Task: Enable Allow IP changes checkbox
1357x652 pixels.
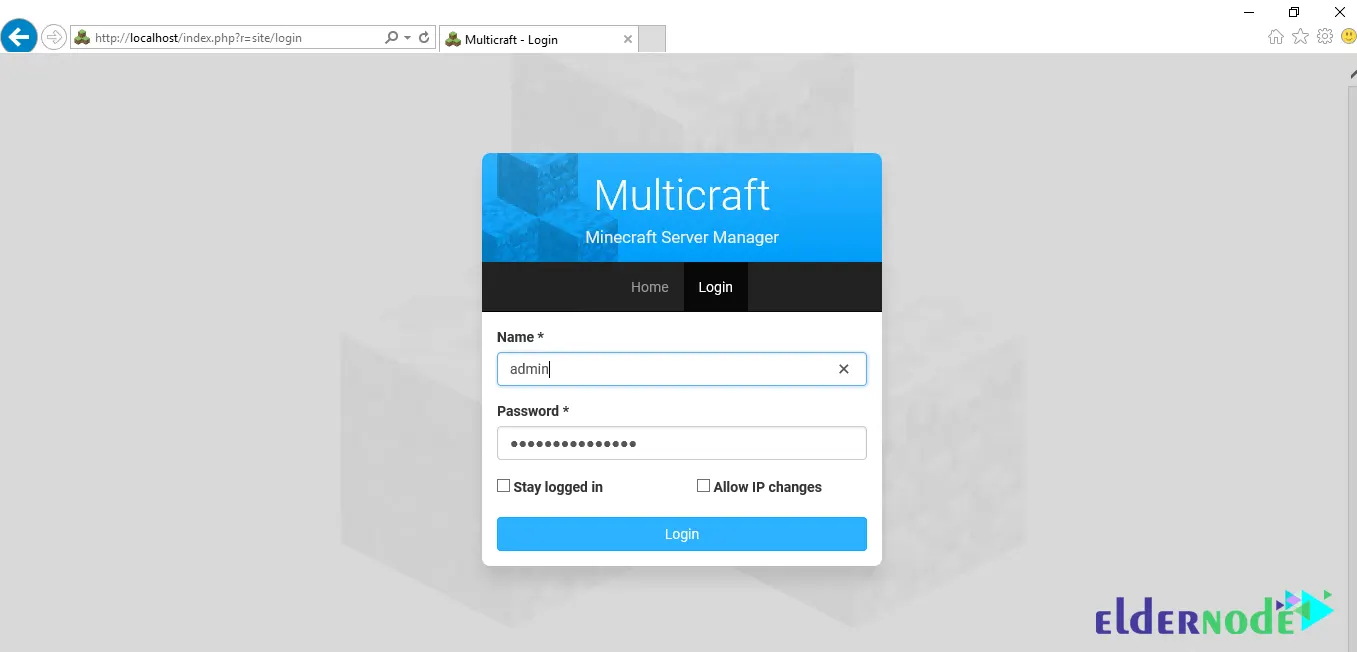Action: pos(704,486)
